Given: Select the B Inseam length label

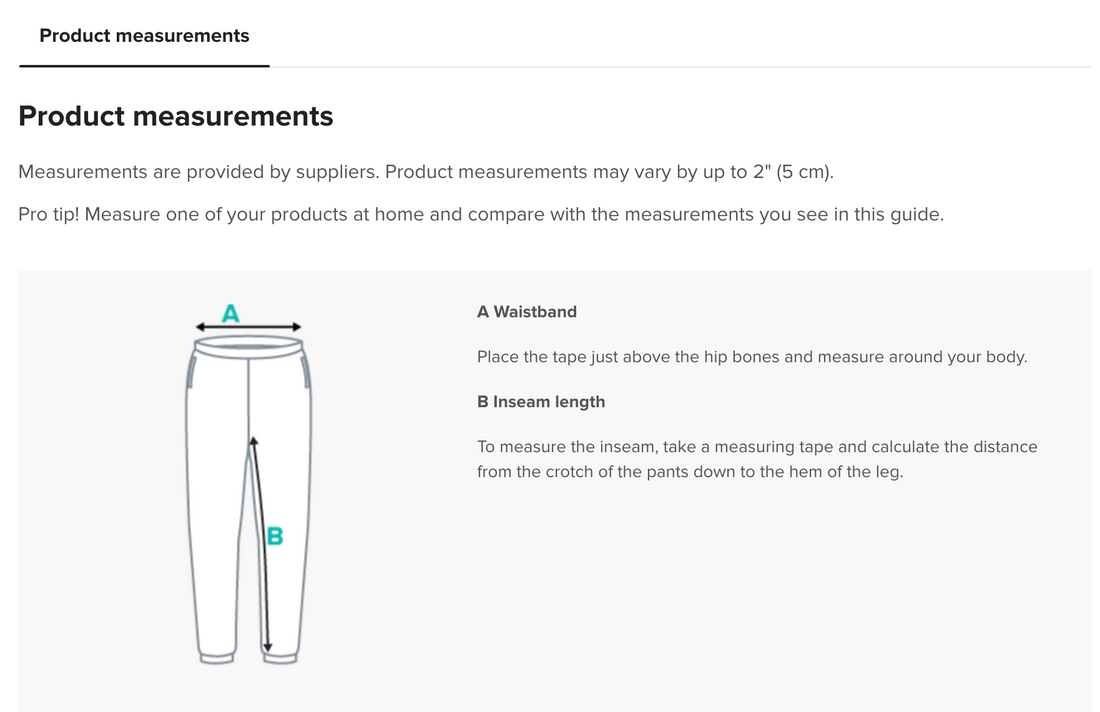Looking at the screenshot, I should (541, 402).
